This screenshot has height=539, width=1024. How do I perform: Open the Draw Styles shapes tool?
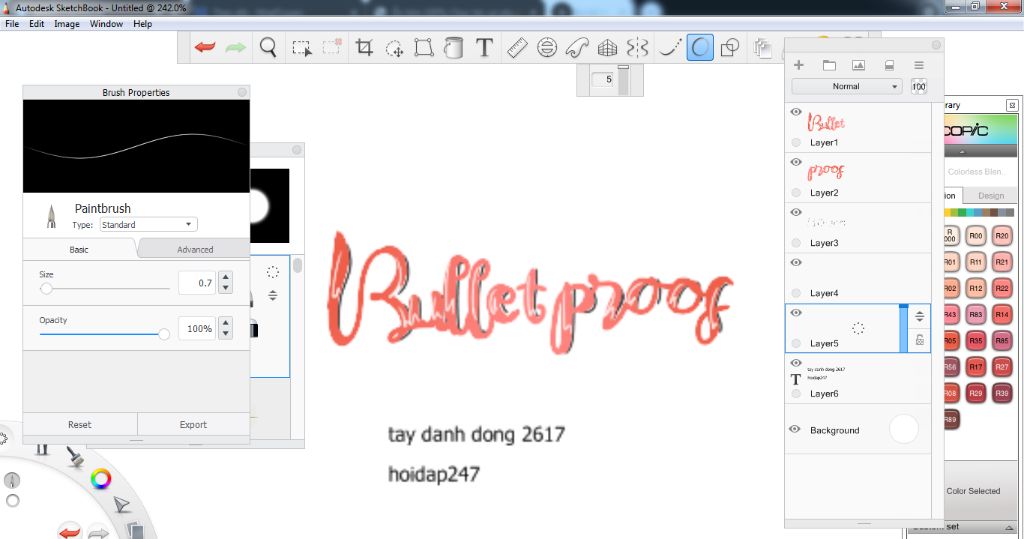(x=729, y=47)
